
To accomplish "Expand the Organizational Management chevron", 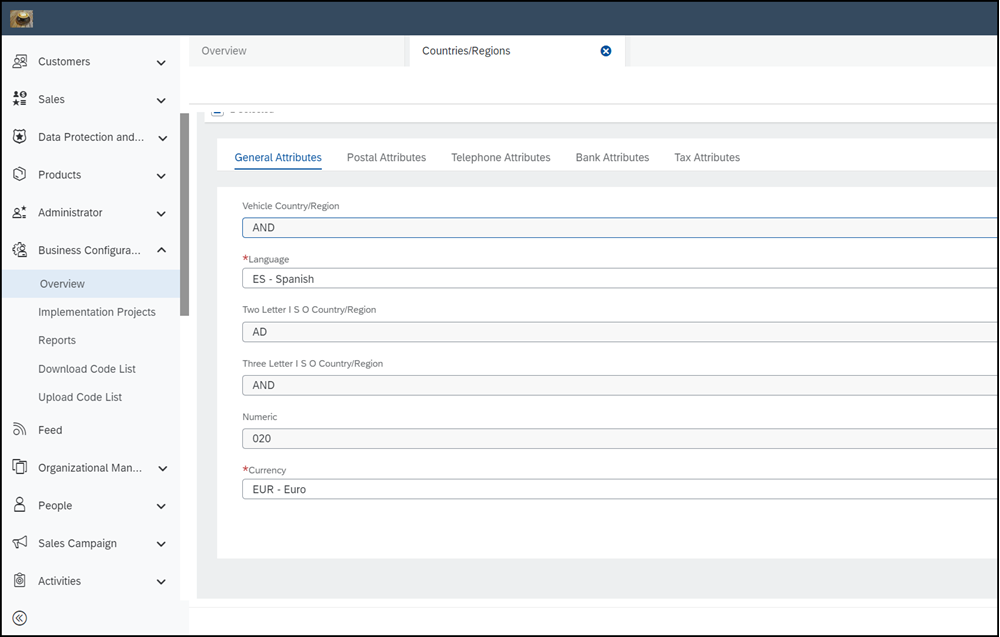I will (161, 468).
